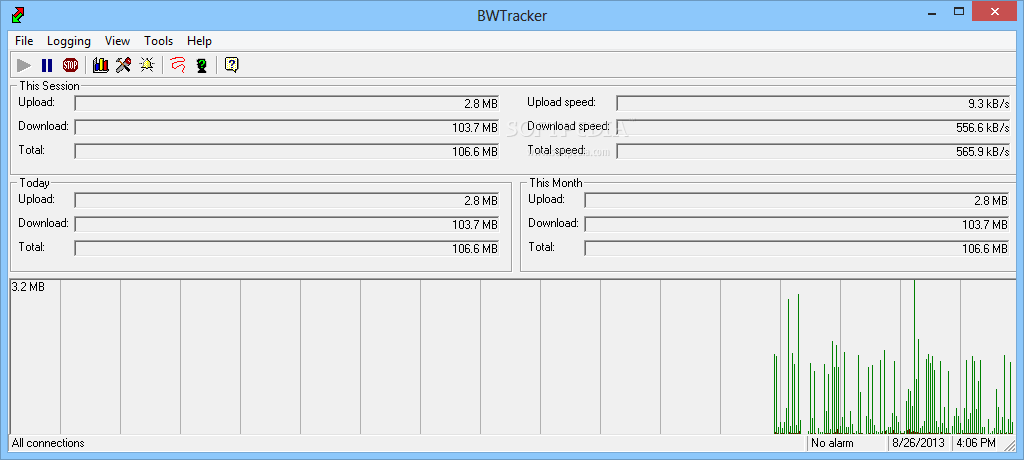Open the Help menu
This screenshot has width=1024, height=460.
pyautogui.click(x=199, y=41)
